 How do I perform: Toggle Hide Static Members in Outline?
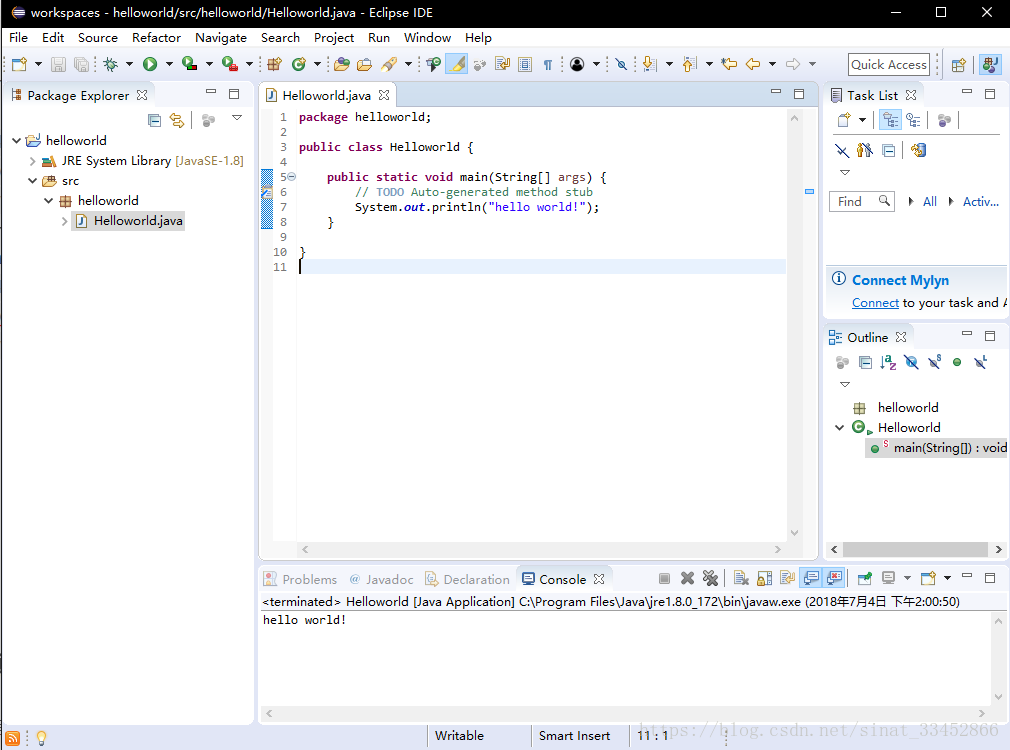click(x=935, y=363)
